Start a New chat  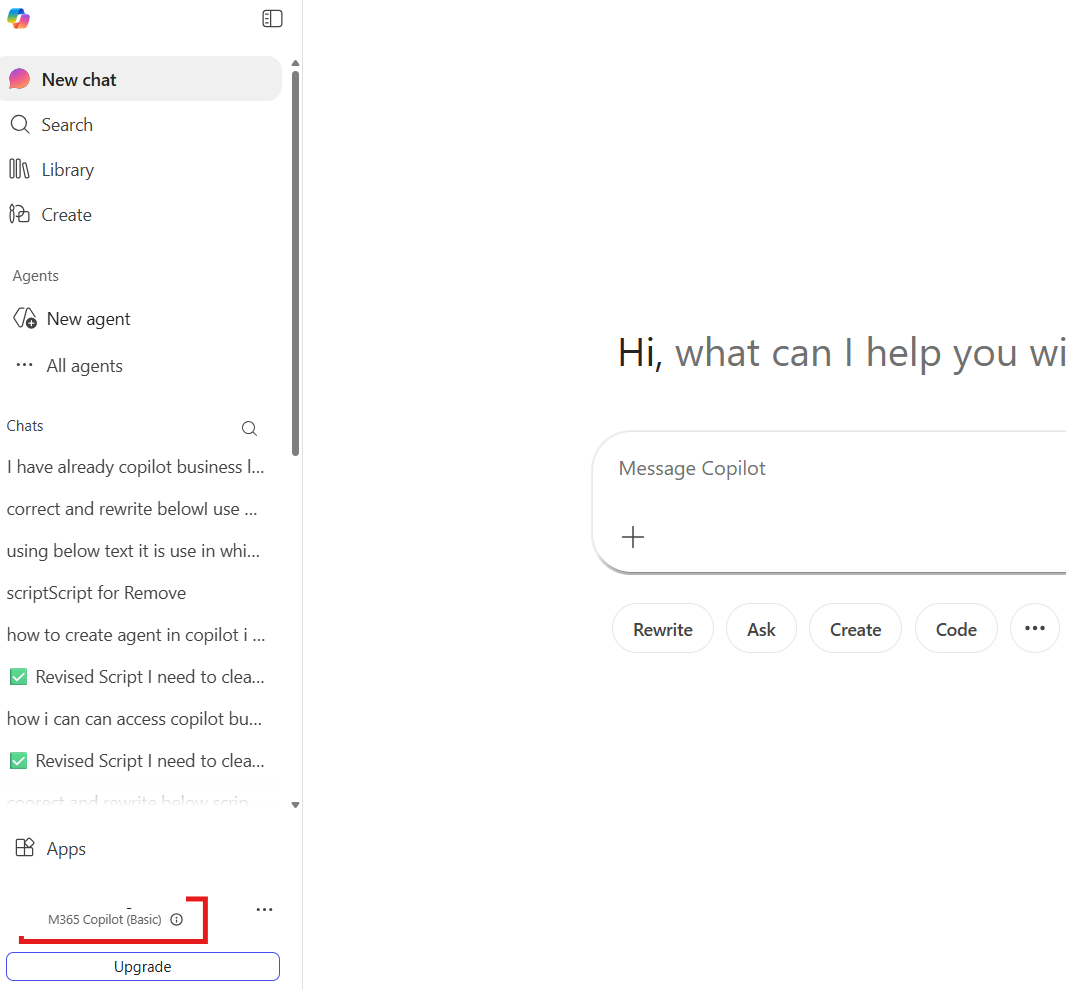click(x=141, y=80)
